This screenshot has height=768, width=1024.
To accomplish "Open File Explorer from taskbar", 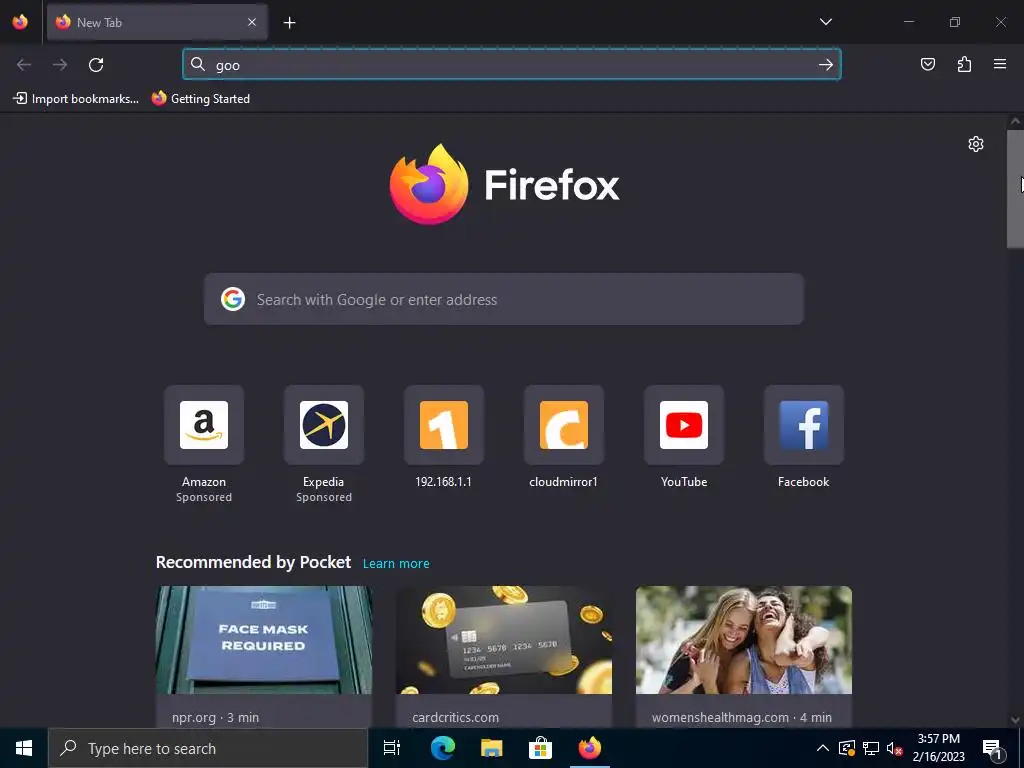I will pyautogui.click(x=491, y=748).
